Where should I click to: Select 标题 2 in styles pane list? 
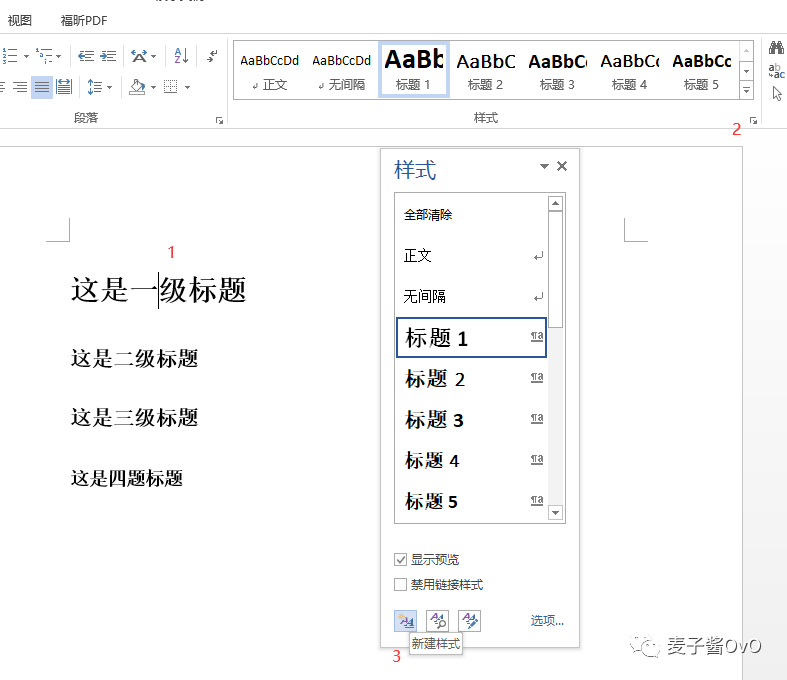(471, 379)
